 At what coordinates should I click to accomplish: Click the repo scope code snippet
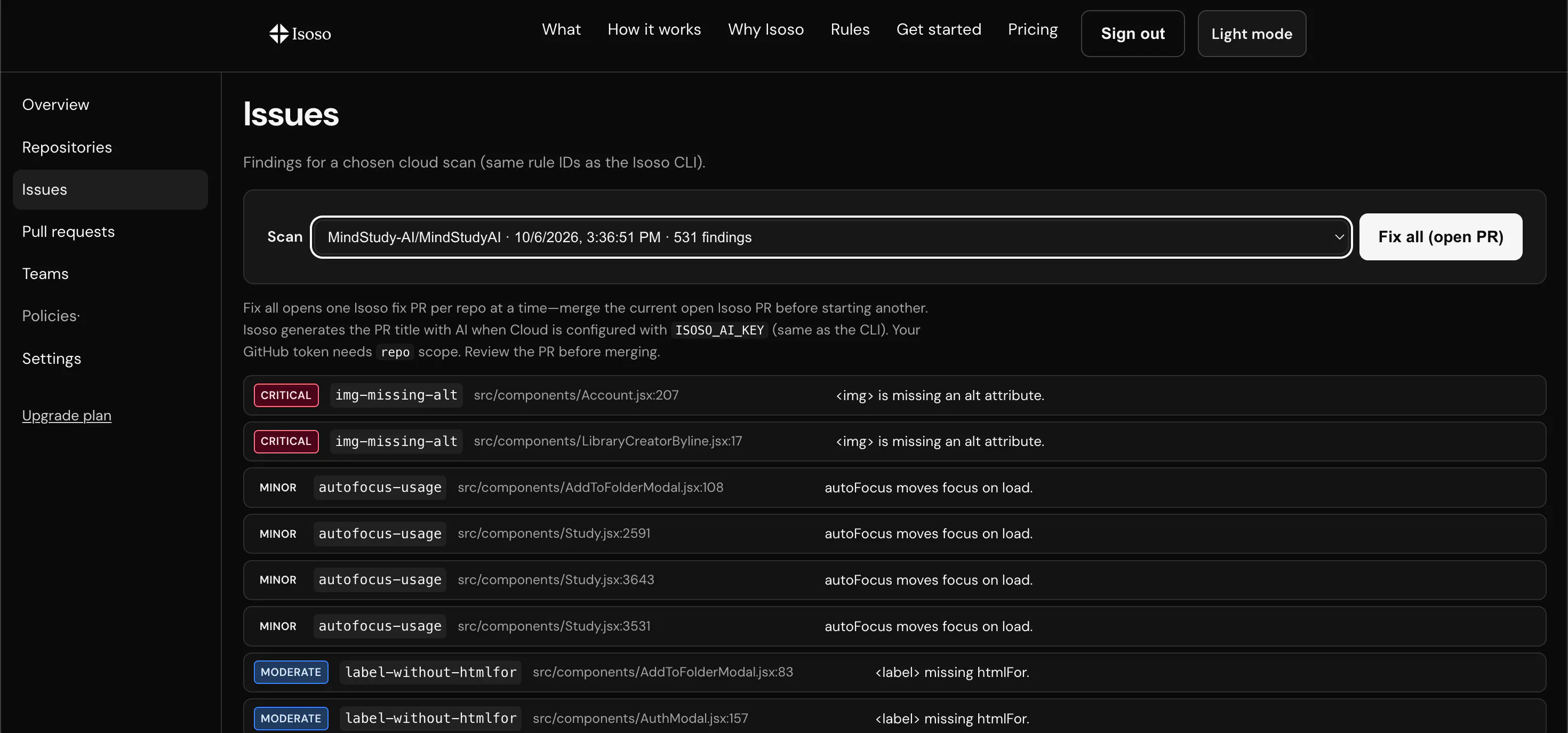coord(395,352)
